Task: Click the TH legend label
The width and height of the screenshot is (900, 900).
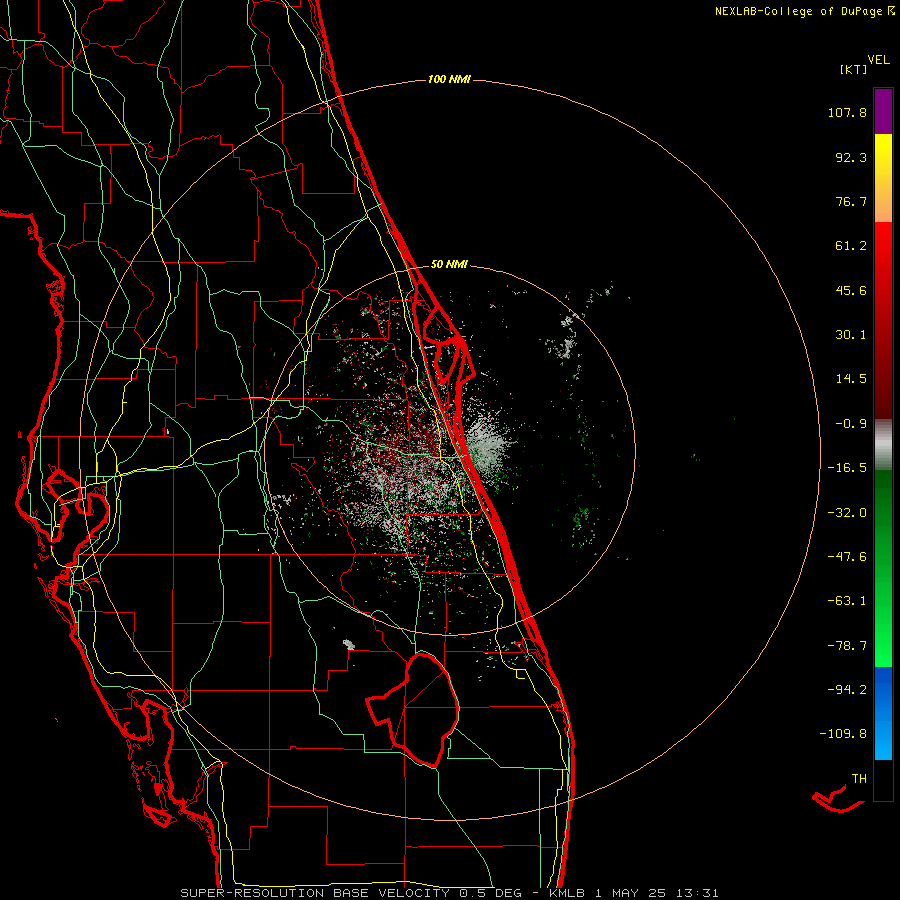Action: 859,779
